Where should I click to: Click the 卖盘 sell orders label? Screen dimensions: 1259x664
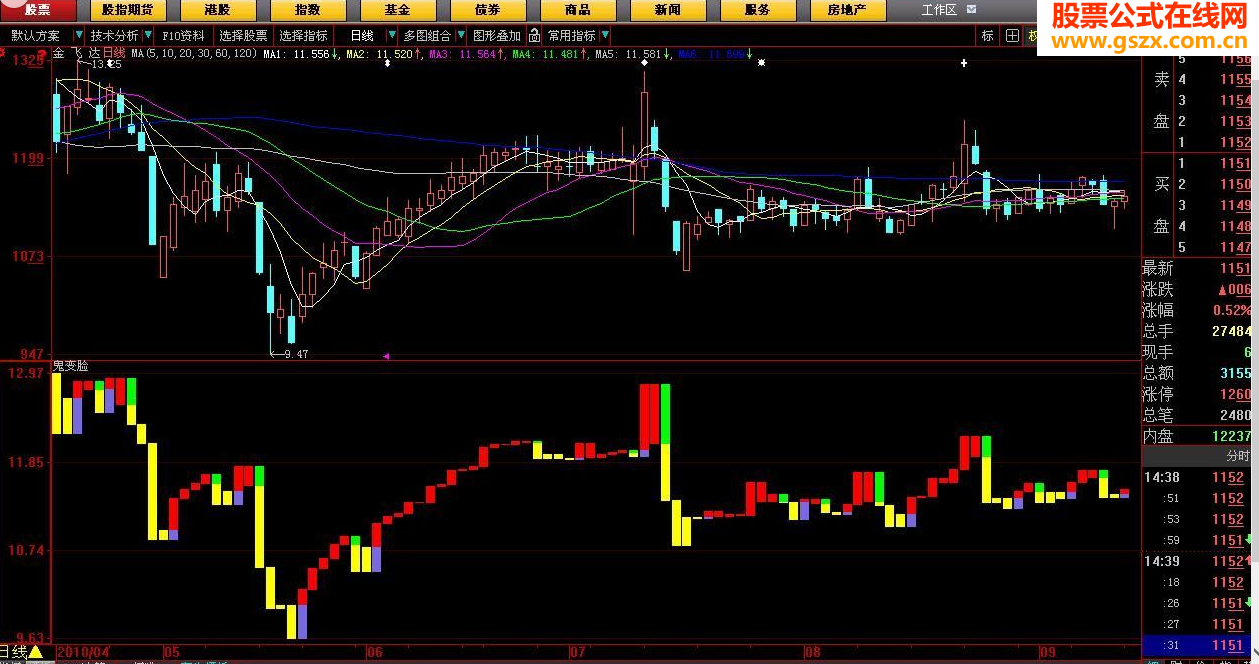coord(1160,100)
